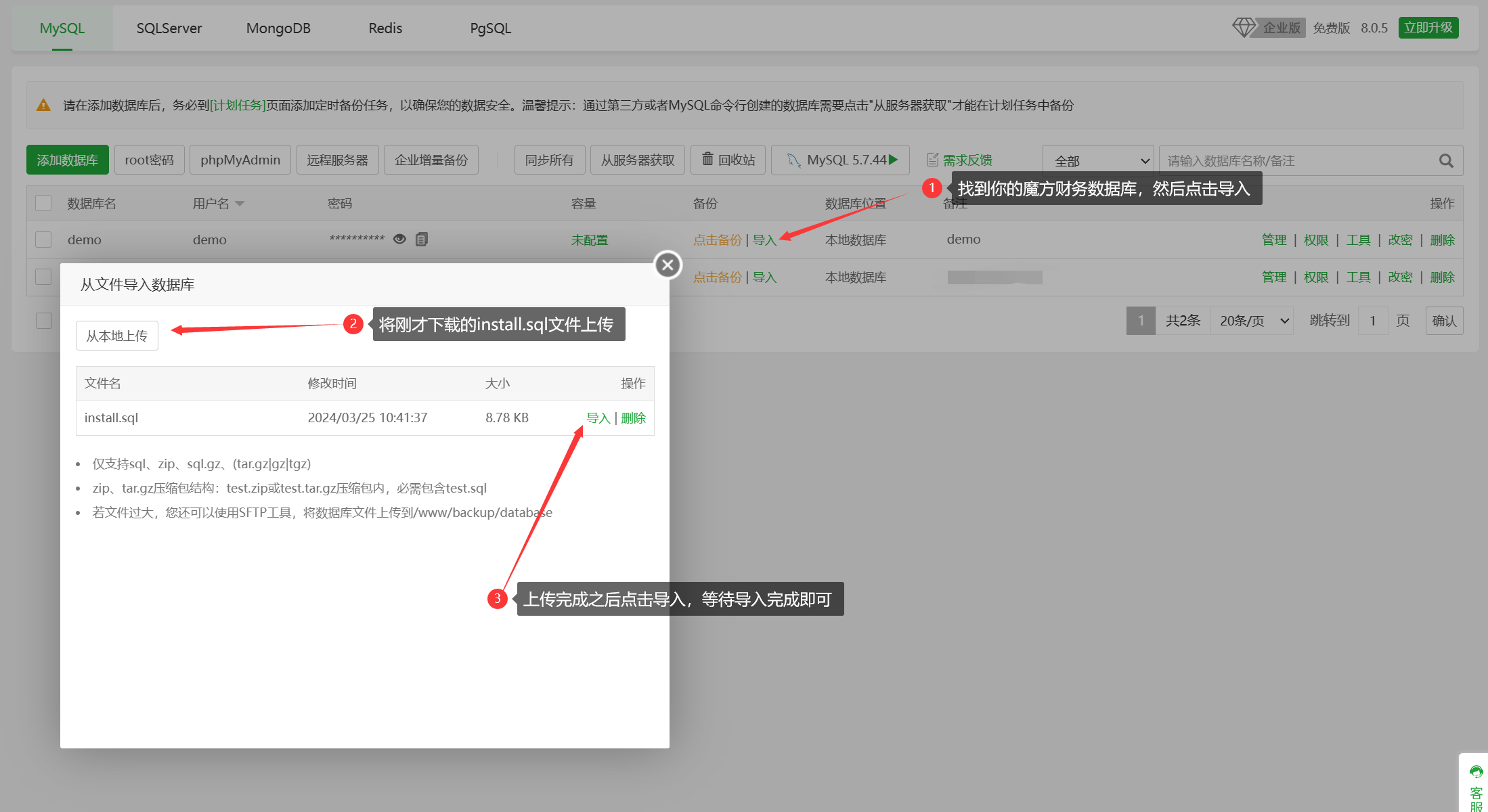Click 点击备份 in demo row
Viewport: 1488px width, 812px height.
(718, 240)
